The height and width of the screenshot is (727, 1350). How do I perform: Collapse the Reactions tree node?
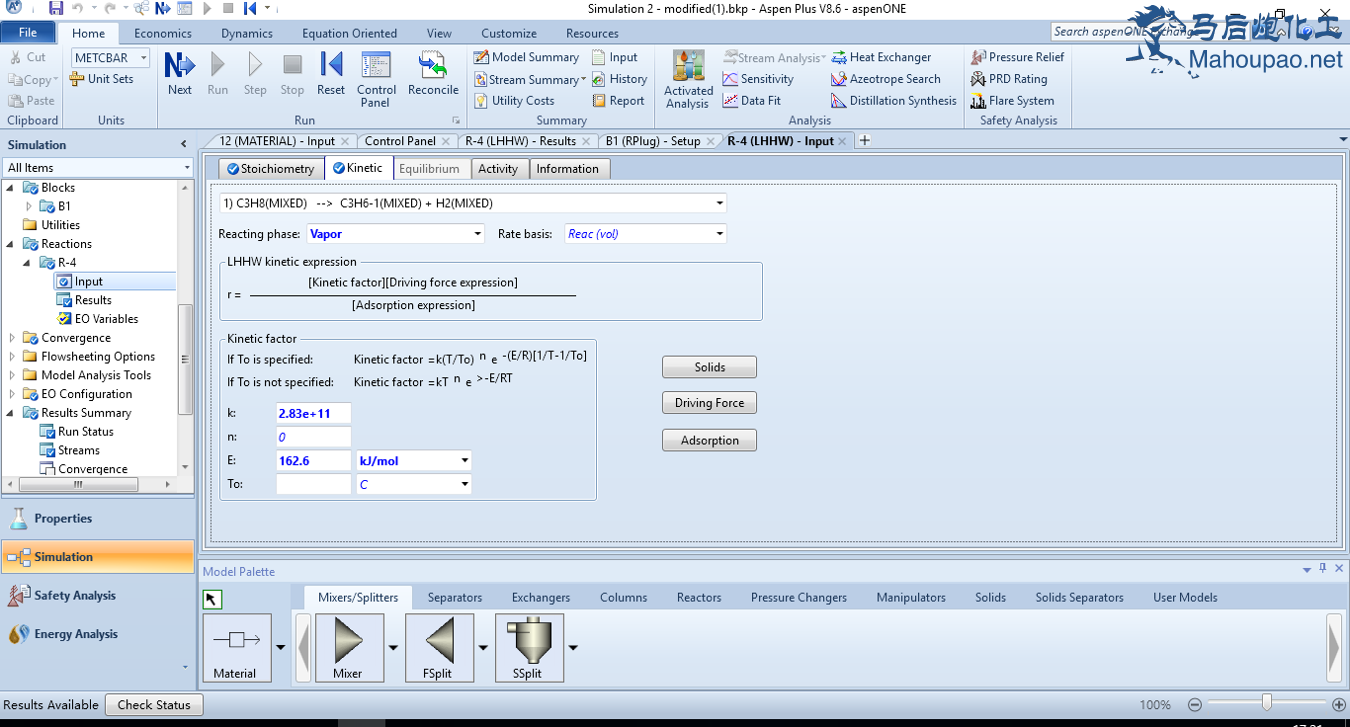12,244
